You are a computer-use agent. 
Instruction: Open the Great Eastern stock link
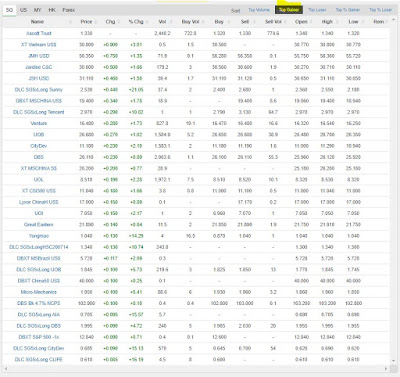(x=39, y=225)
